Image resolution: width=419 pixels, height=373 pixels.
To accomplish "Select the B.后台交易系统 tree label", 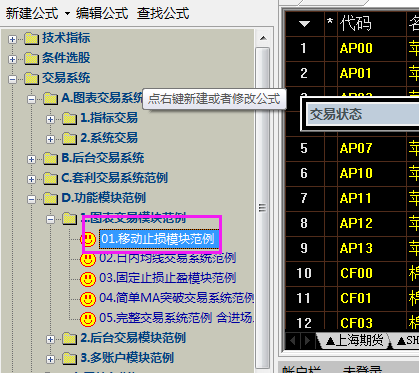I will click(x=103, y=158).
